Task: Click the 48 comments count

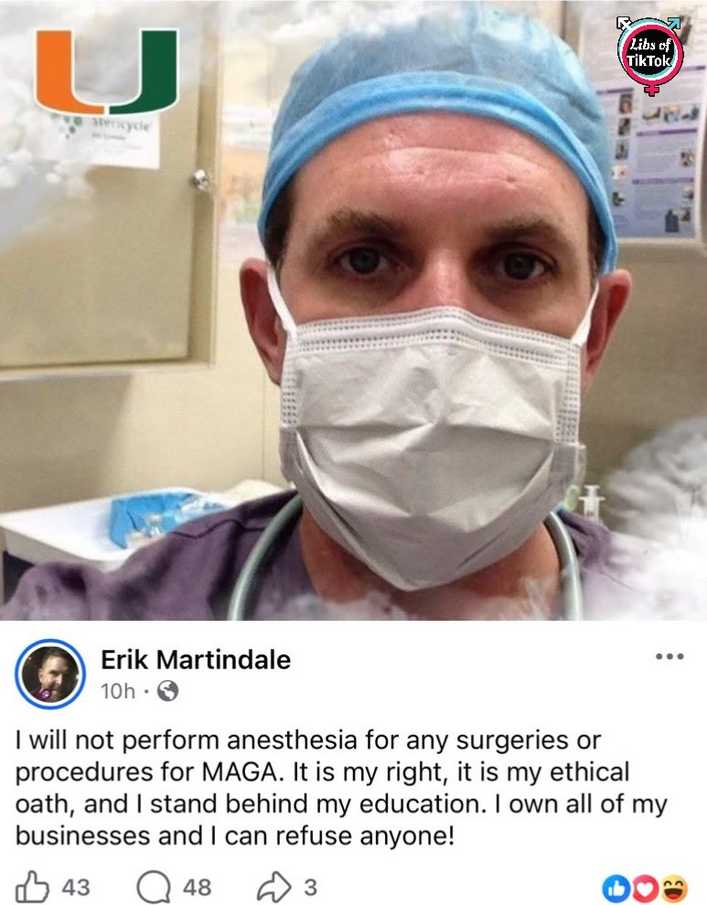Action: [197, 887]
